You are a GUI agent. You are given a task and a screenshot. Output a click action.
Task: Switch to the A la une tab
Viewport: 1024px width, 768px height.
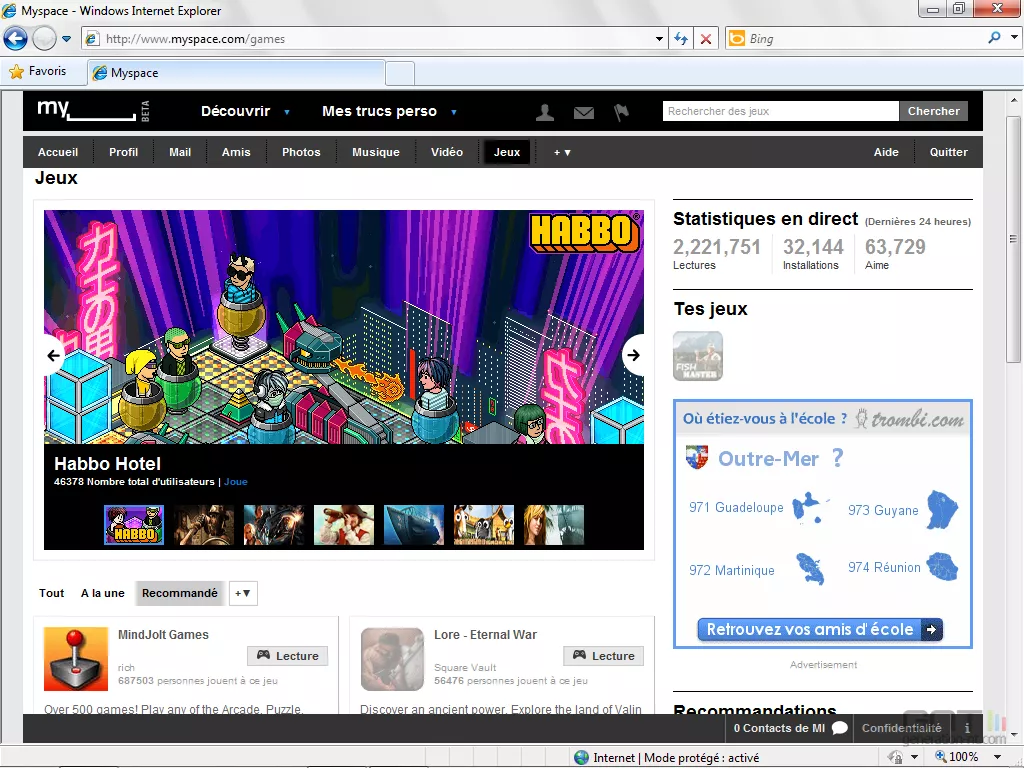pyautogui.click(x=103, y=593)
